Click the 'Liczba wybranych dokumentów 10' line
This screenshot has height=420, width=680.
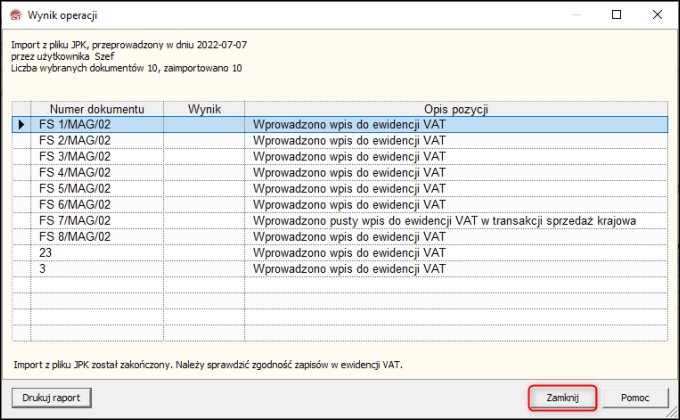click(x=127, y=68)
